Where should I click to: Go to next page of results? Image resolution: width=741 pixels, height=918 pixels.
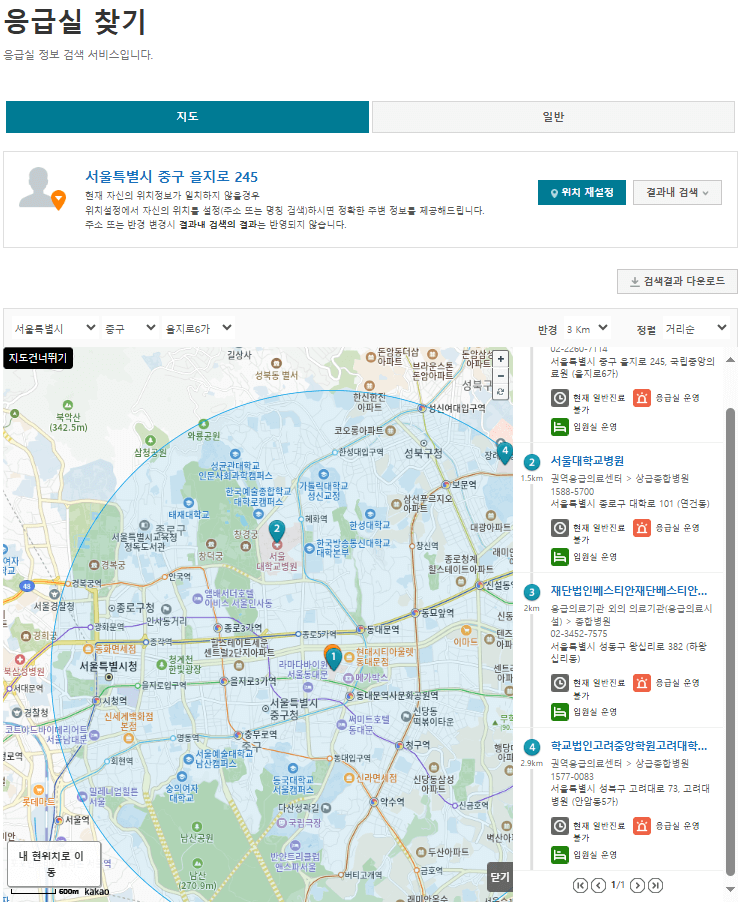[x=637, y=885]
